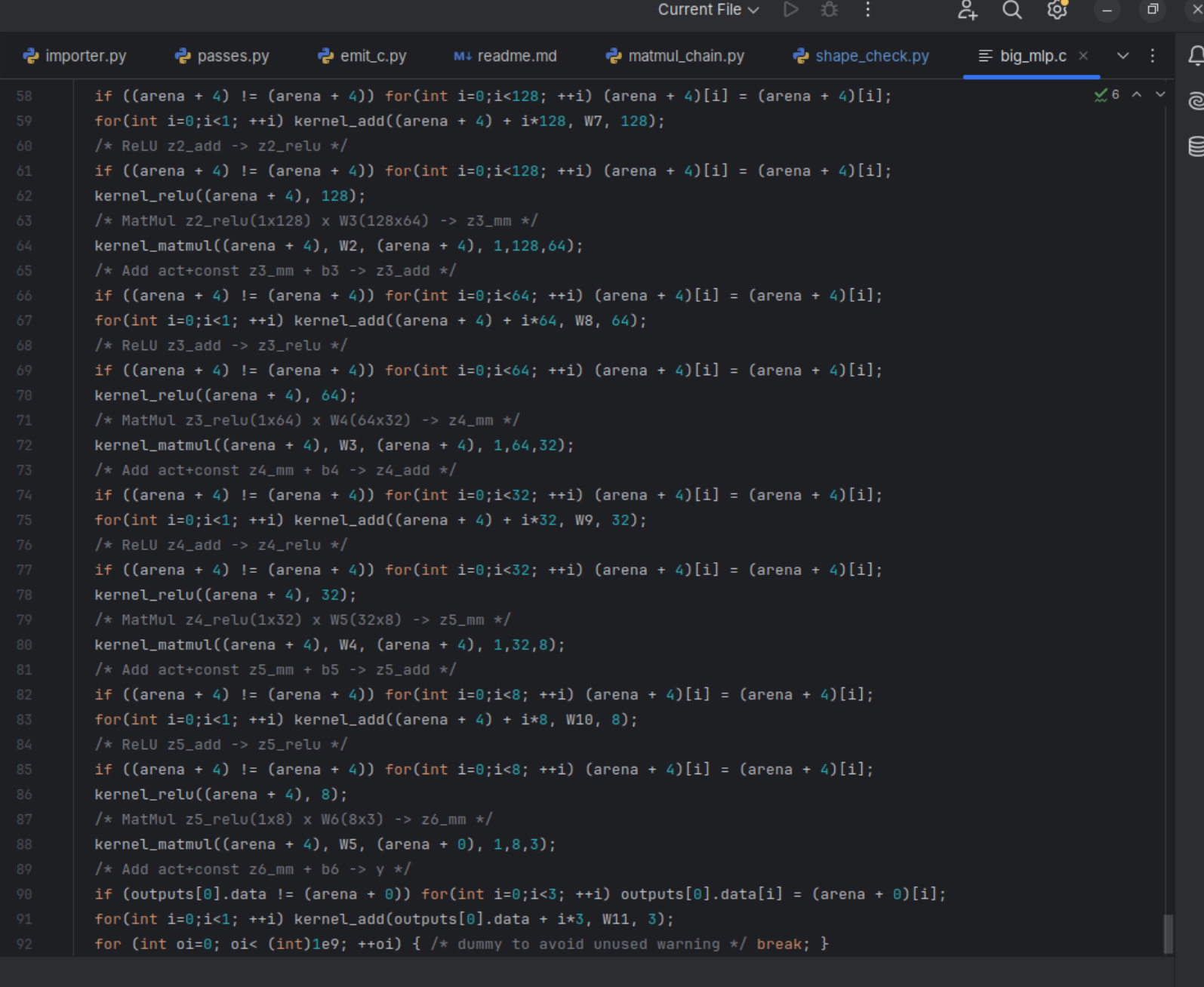Open Code With Me user icon
Viewport: 1204px width, 987px height.
(x=968, y=10)
